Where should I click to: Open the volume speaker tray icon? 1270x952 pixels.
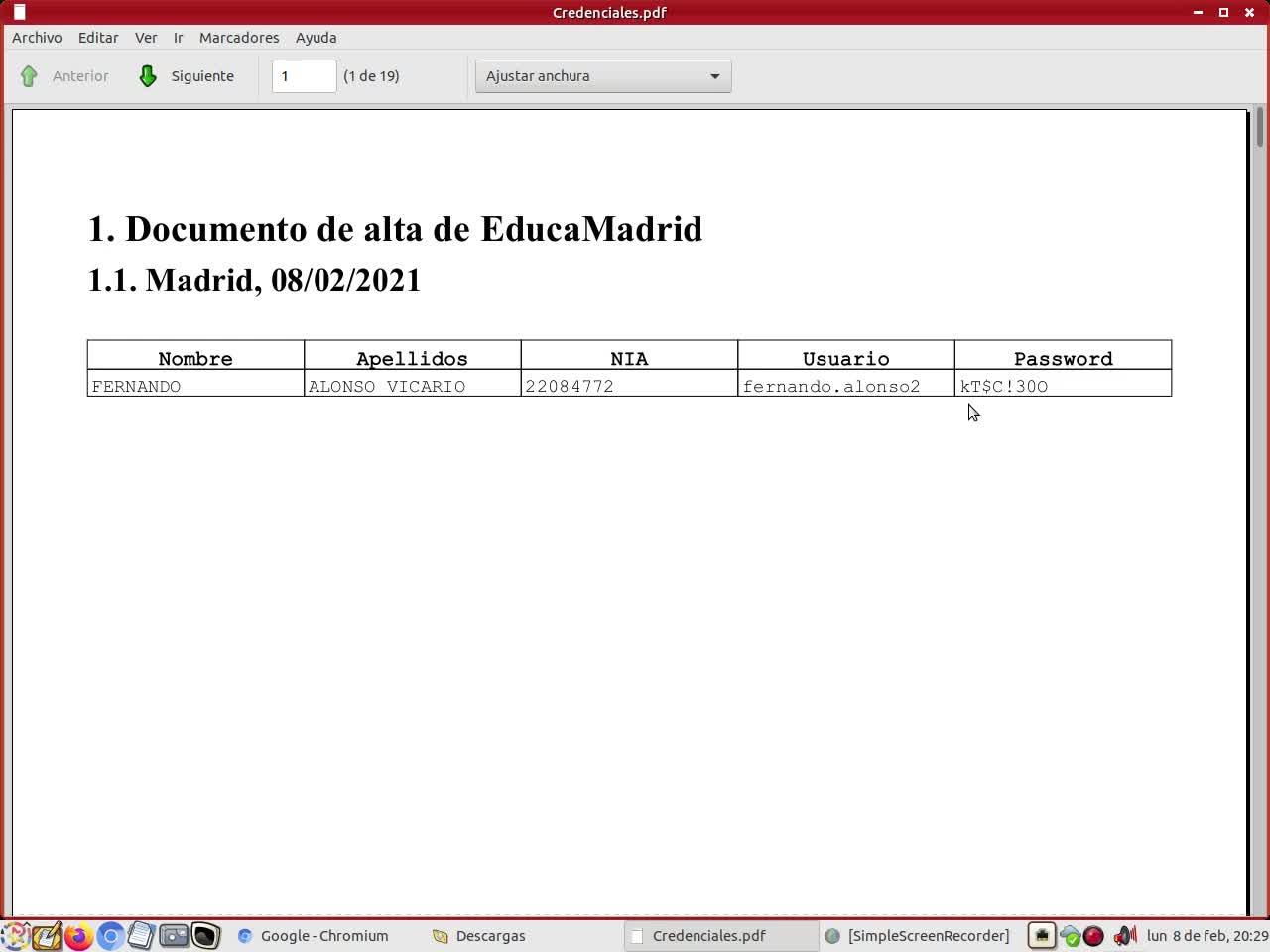tap(1124, 935)
